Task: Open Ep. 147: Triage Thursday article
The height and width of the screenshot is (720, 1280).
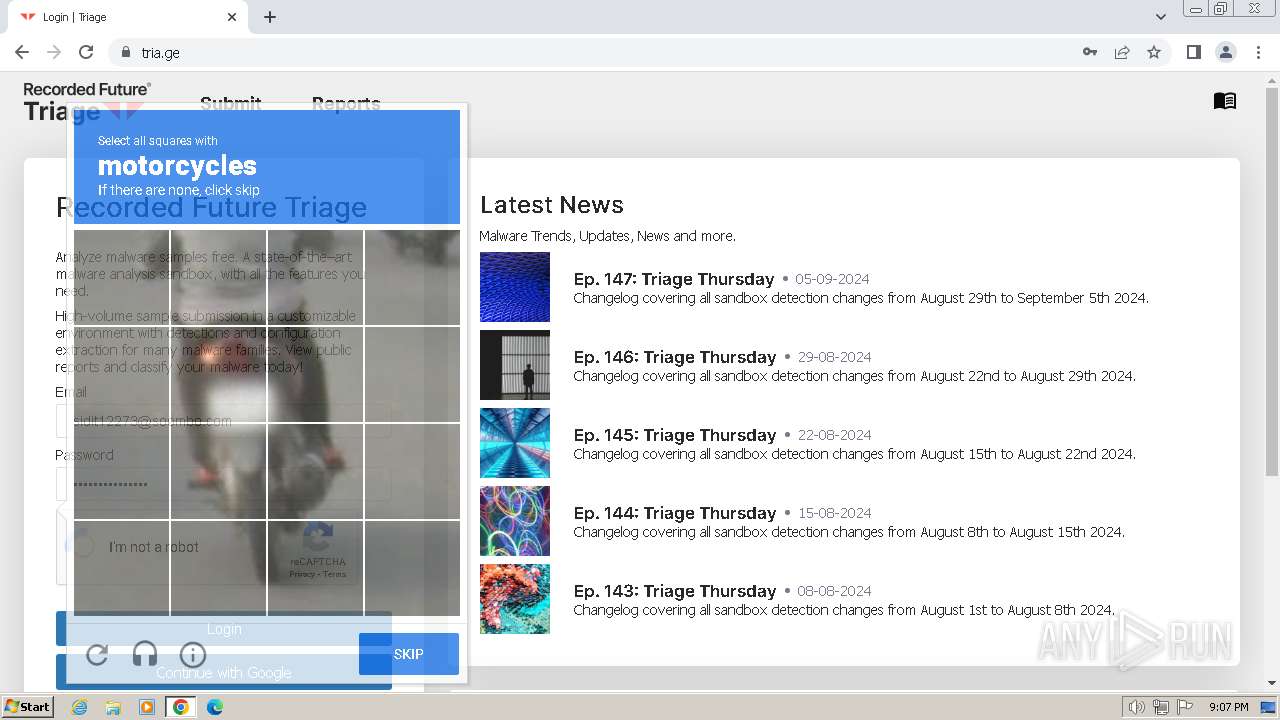Action: pyautogui.click(x=674, y=279)
